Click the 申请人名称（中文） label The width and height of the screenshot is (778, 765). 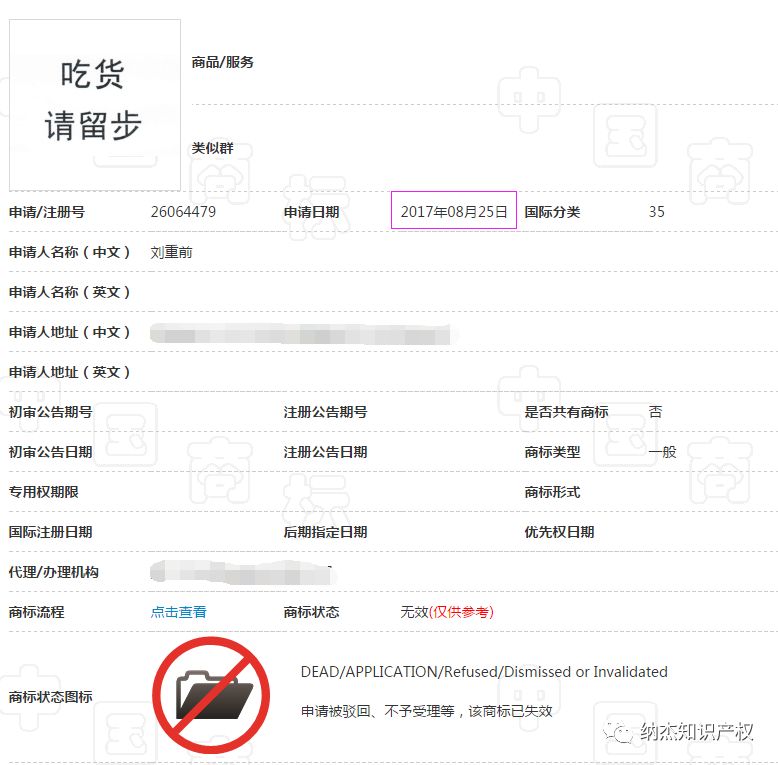coord(69,252)
